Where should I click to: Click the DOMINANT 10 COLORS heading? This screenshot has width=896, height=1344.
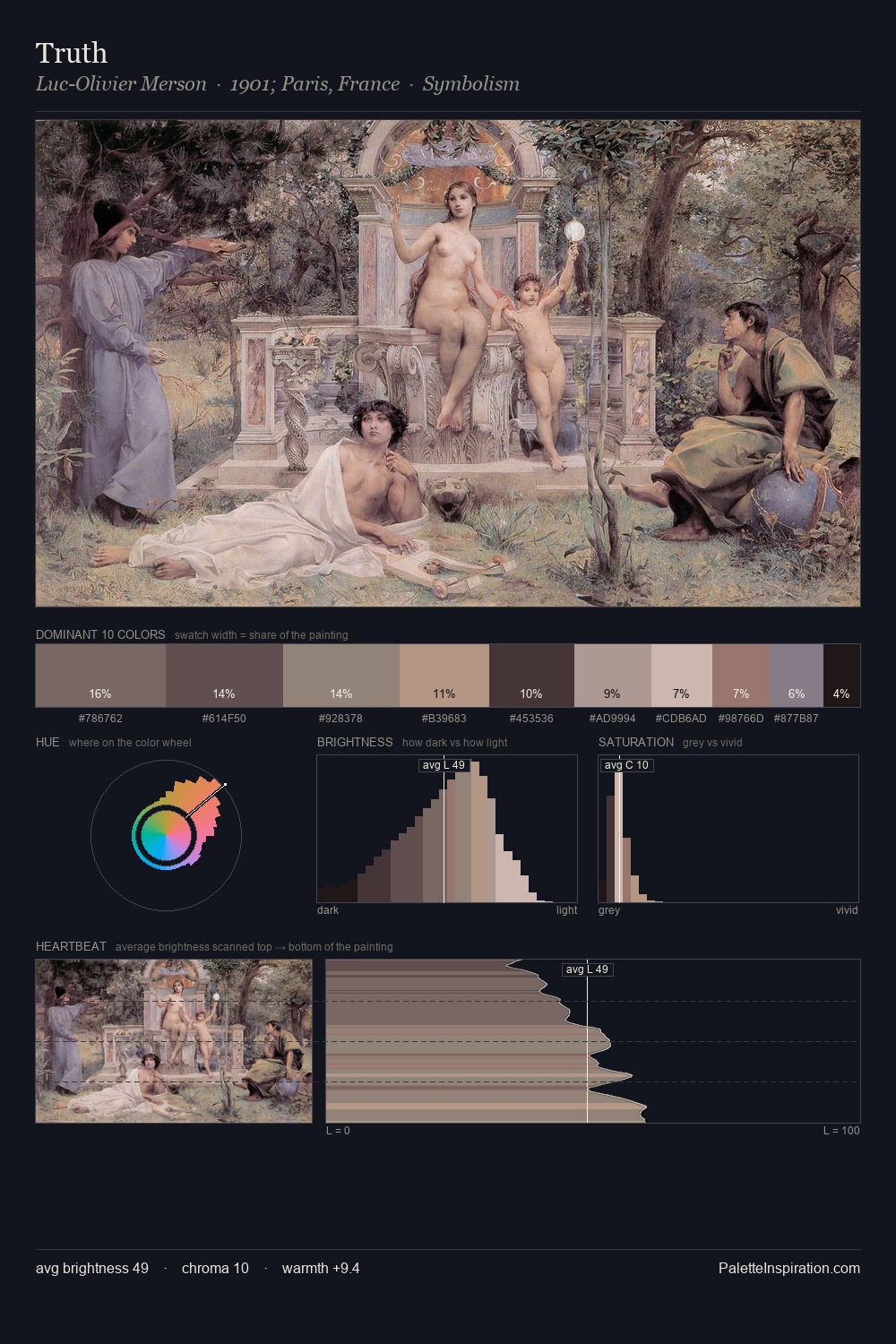100,634
